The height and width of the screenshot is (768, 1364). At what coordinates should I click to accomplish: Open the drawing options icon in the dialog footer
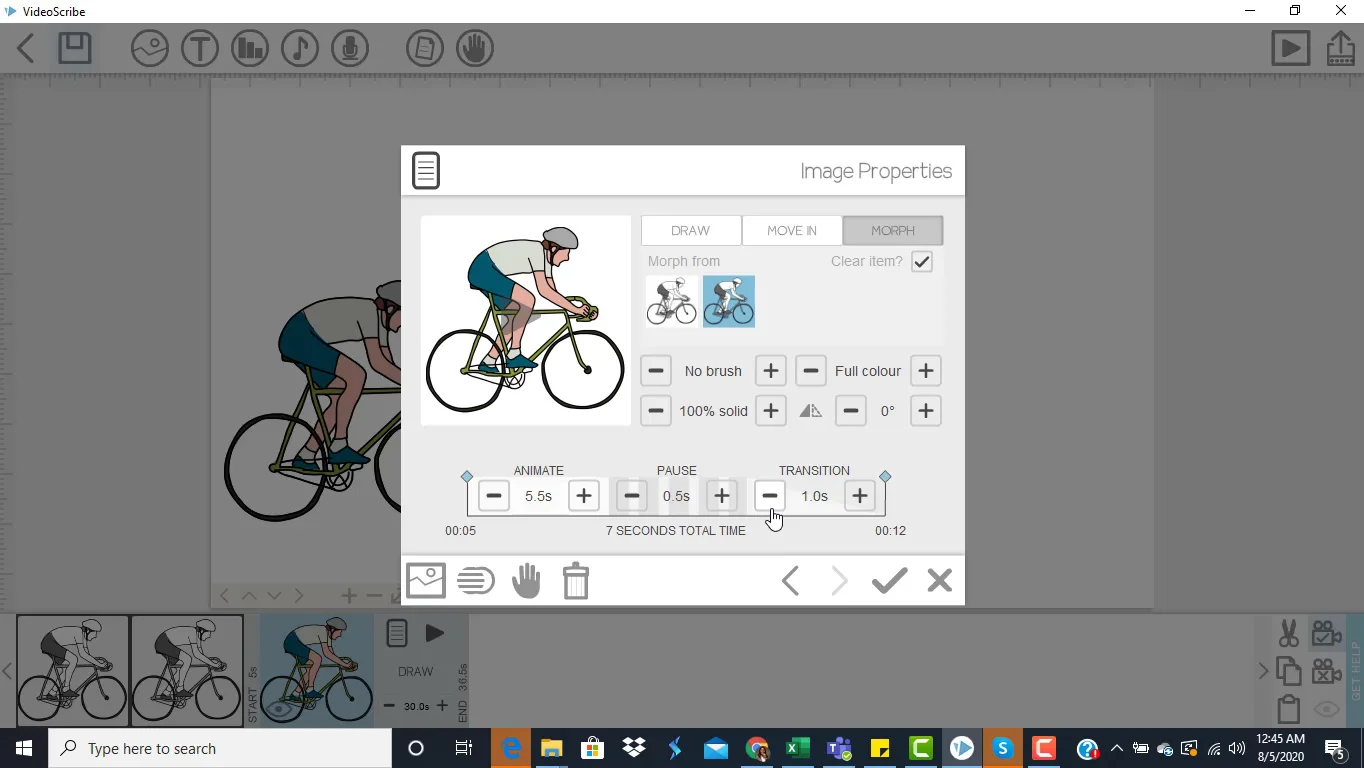click(x=476, y=580)
